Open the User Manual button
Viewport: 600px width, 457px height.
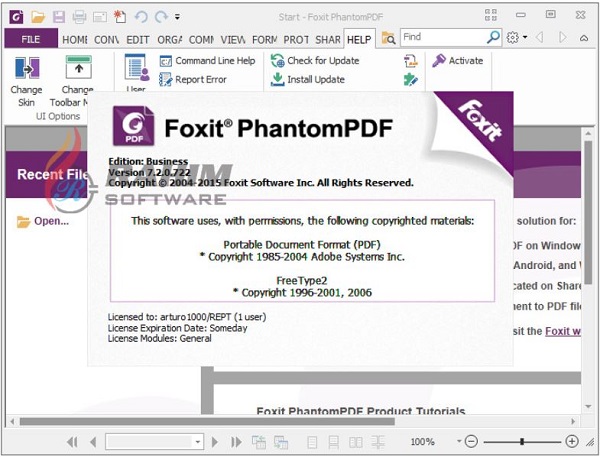[136, 73]
